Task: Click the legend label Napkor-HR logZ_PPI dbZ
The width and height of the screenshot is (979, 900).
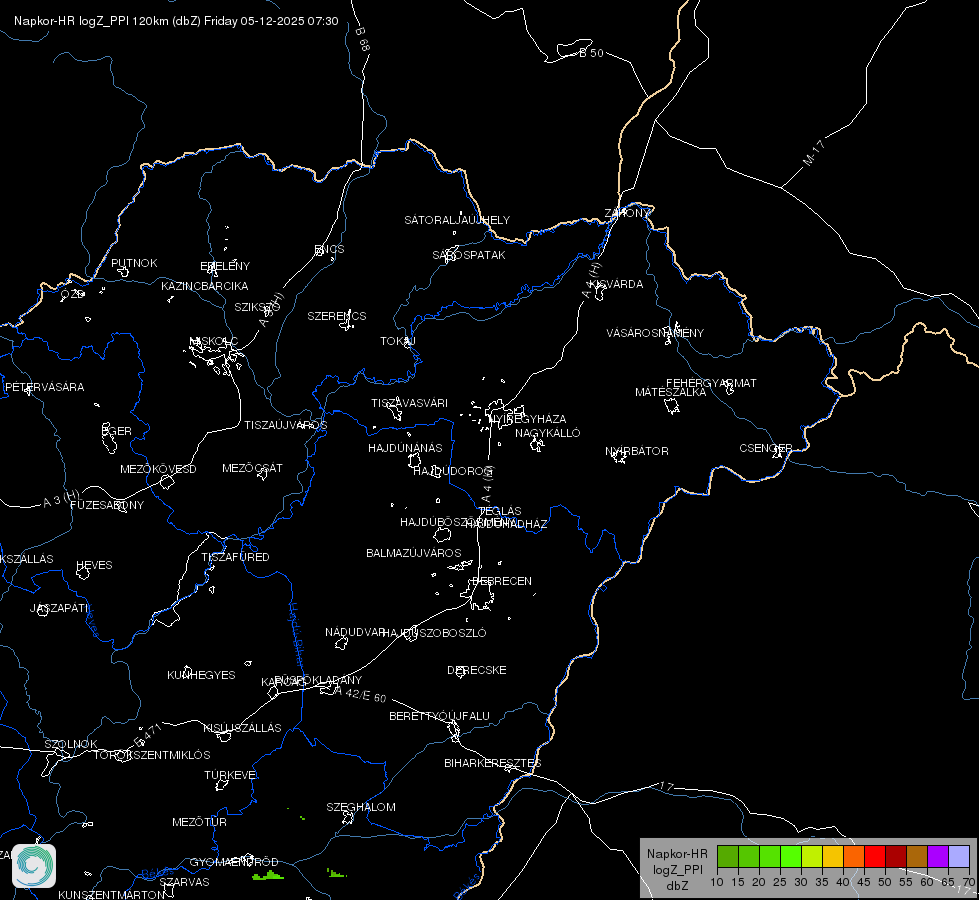Action: [x=677, y=869]
